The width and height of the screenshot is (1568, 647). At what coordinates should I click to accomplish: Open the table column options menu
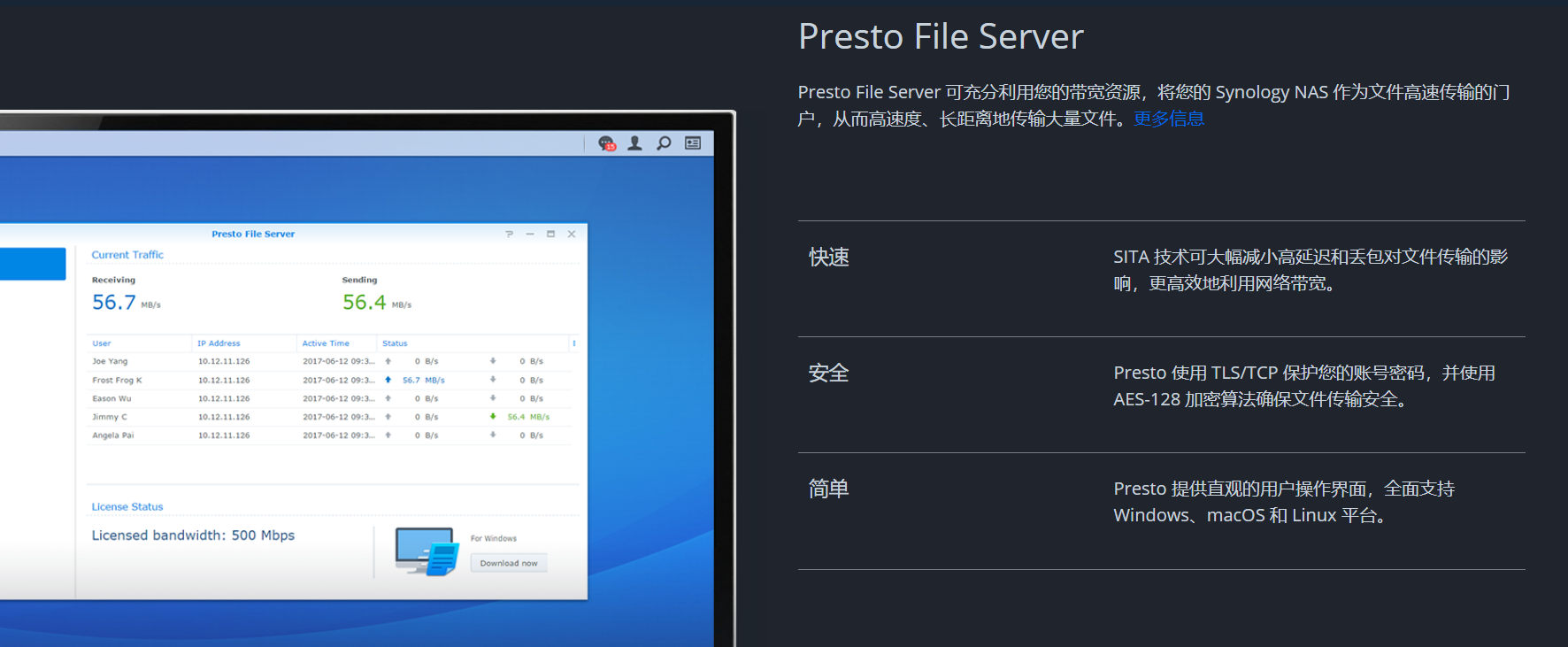(x=574, y=343)
